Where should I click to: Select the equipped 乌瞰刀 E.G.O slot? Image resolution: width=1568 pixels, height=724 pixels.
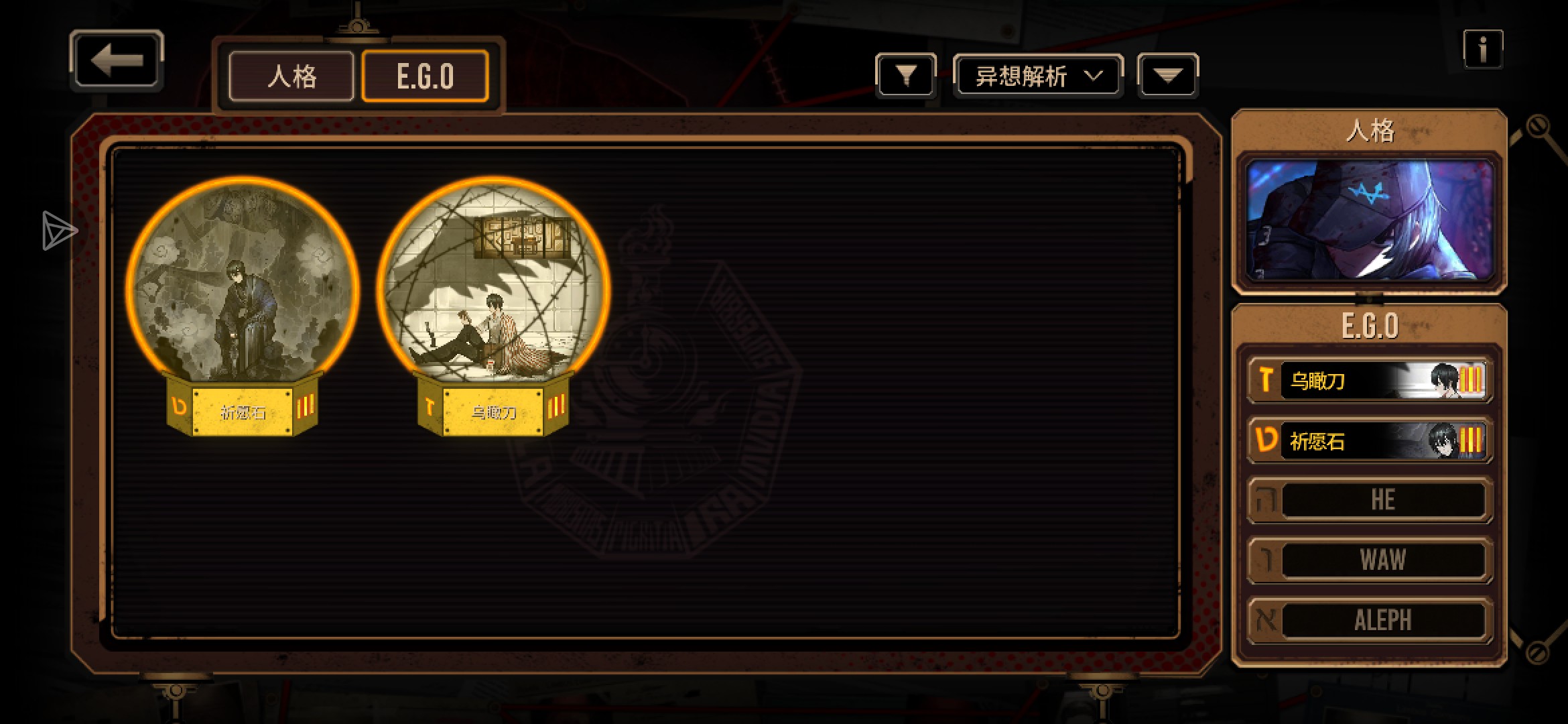pos(1369,381)
